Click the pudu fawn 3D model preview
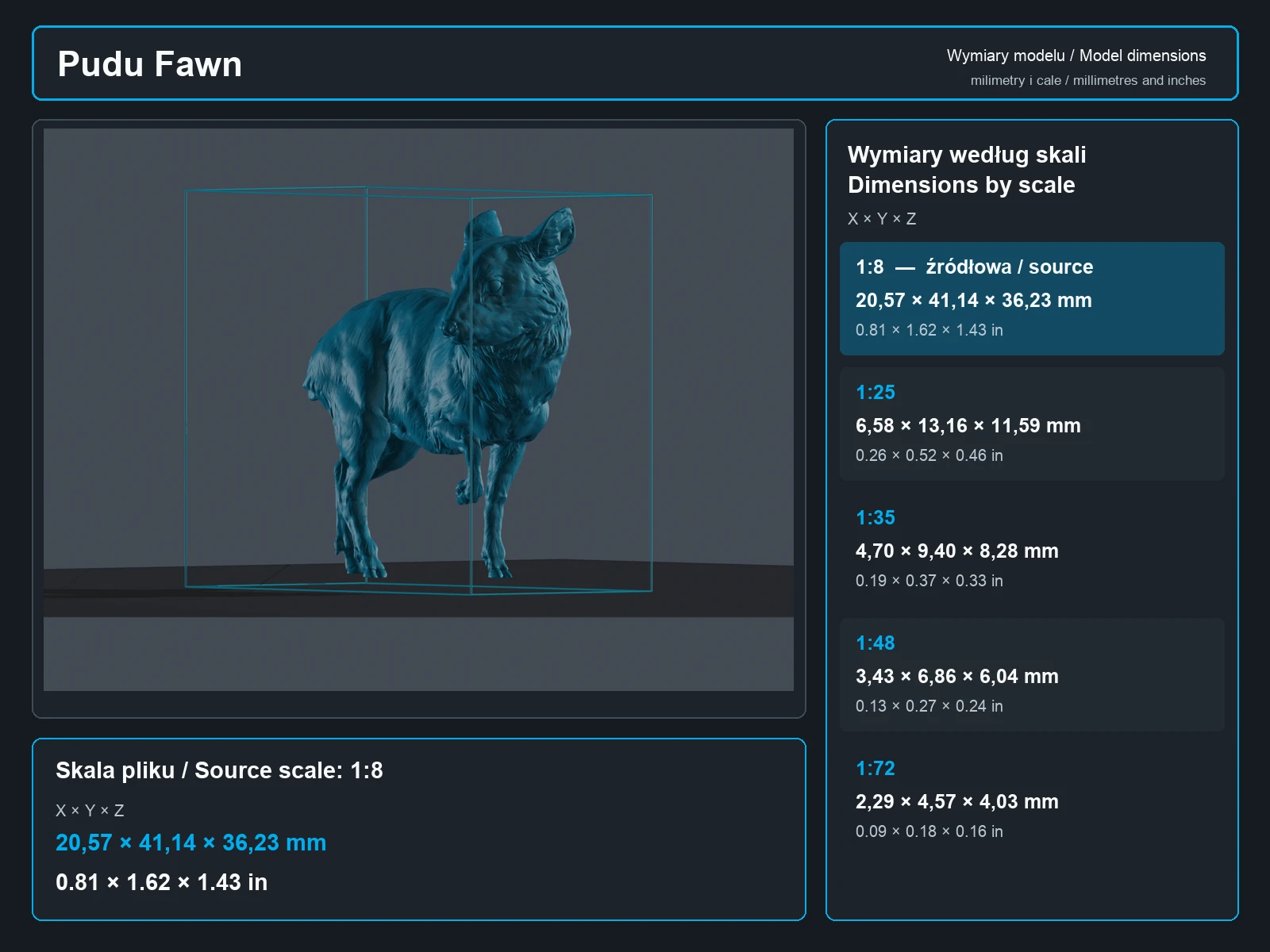Viewport: 1270px width, 952px height. coord(418,409)
